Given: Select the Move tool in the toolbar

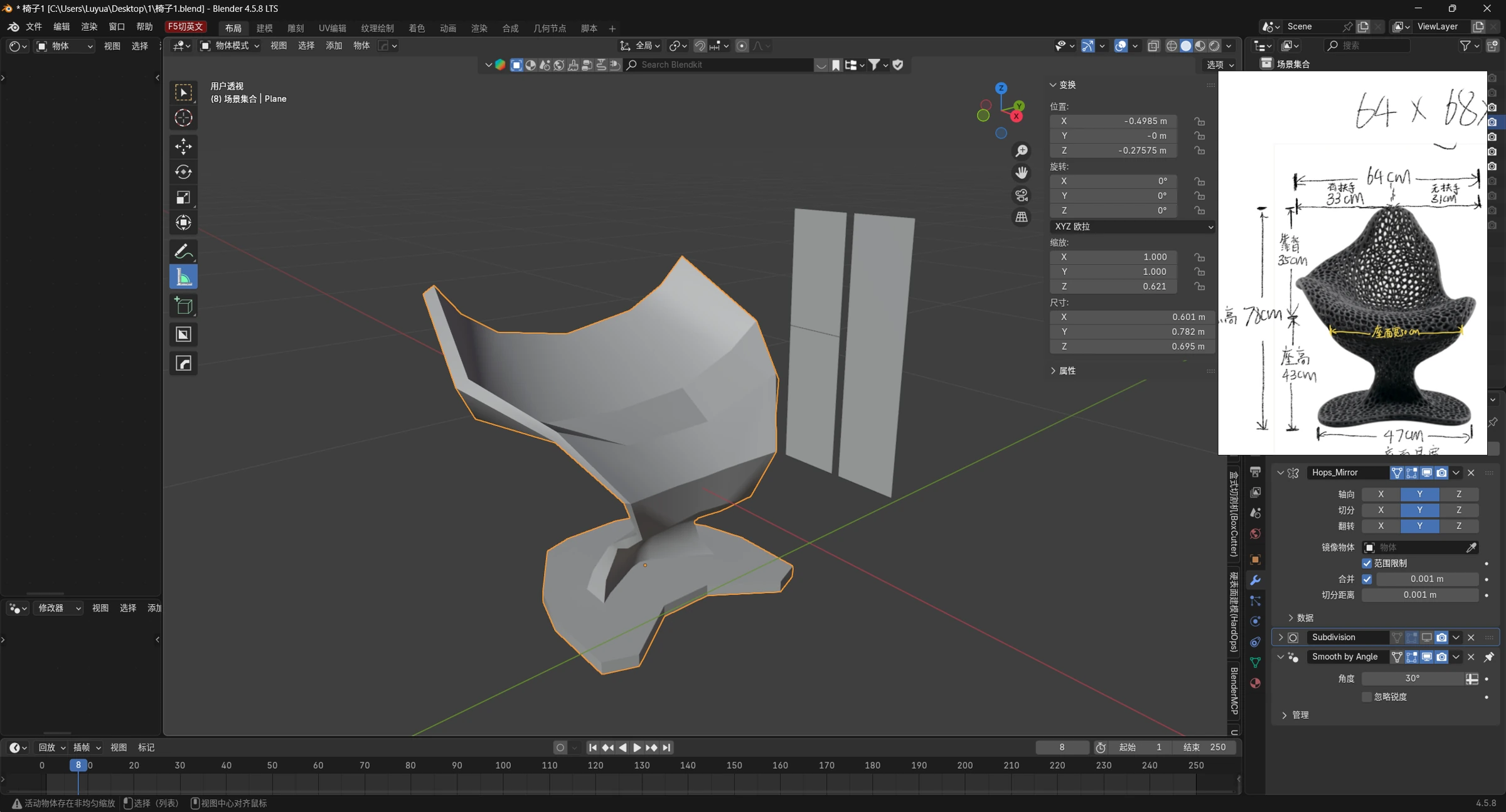Looking at the screenshot, I should pos(183,146).
